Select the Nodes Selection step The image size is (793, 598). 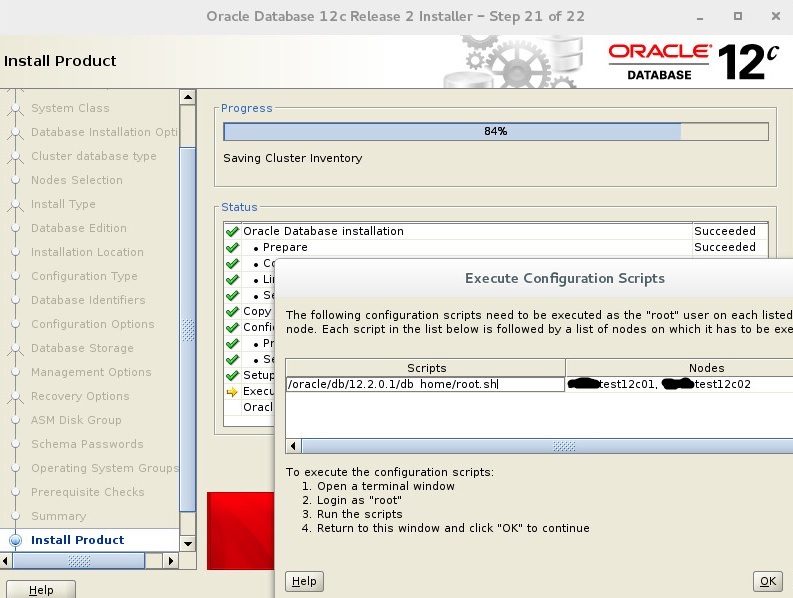77,180
